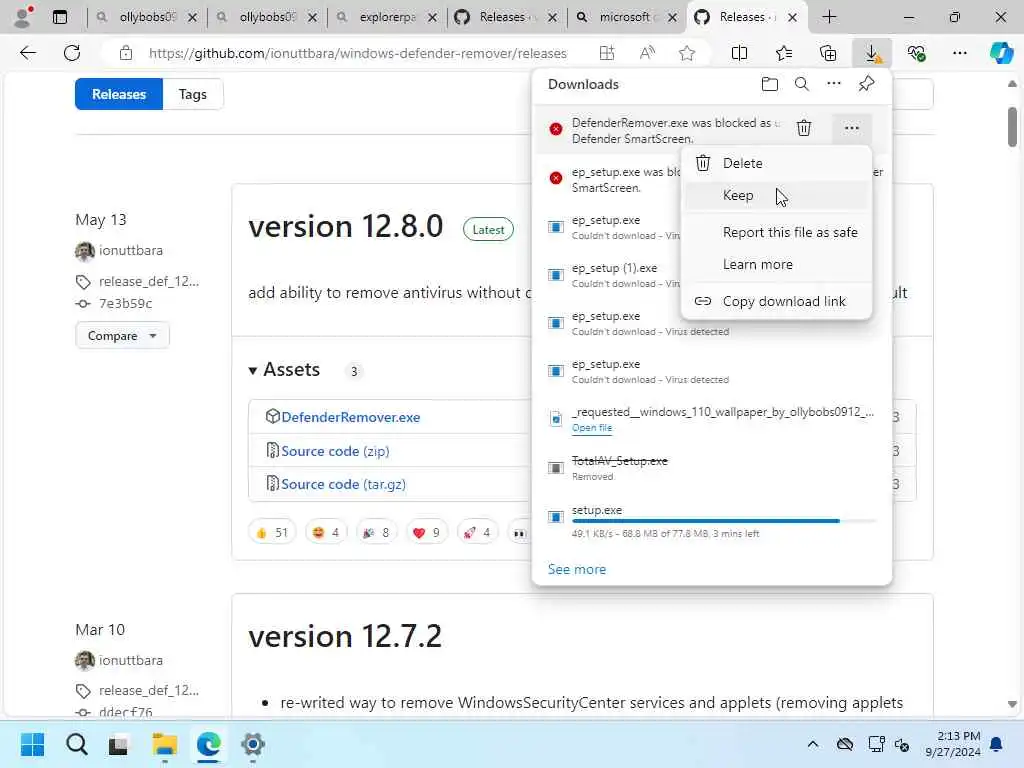Open Settings from taskbar
Viewport: 1024px width, 768px height.
click(253, 744)
